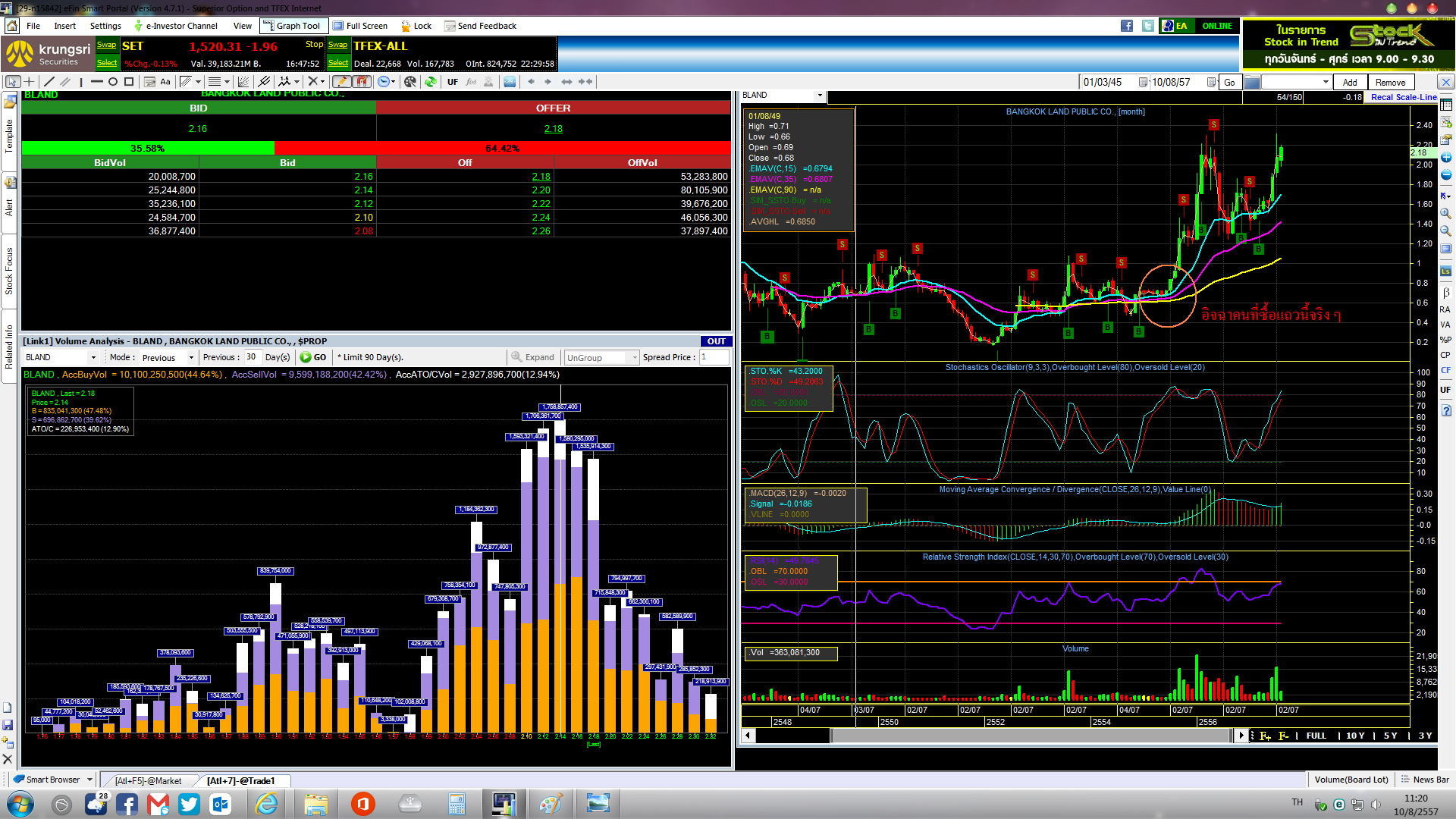The image size is (1456, 819).
Task: Select the 5 Y time range
Action: 1390,736
